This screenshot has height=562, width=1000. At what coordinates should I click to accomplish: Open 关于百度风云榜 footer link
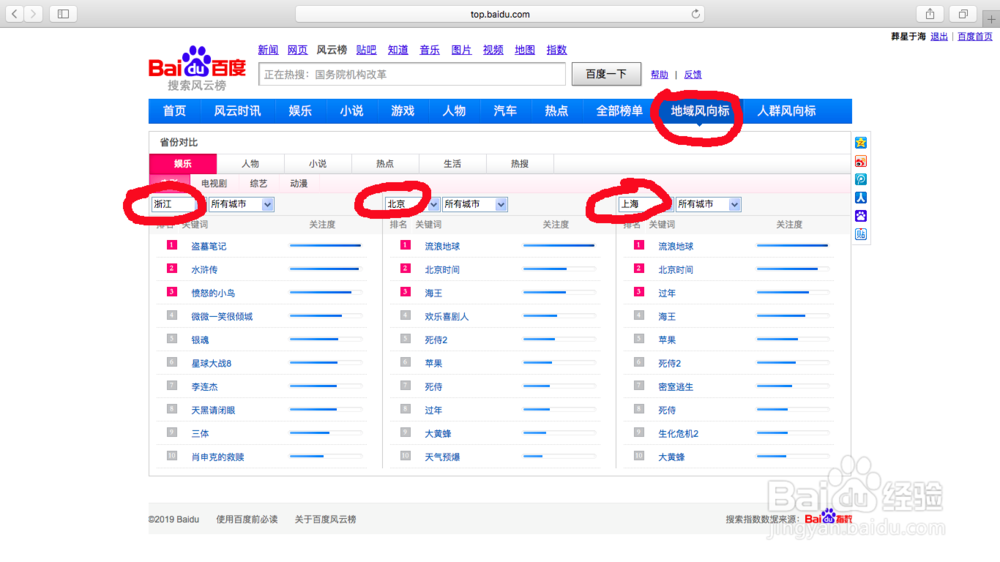point(325,519)
